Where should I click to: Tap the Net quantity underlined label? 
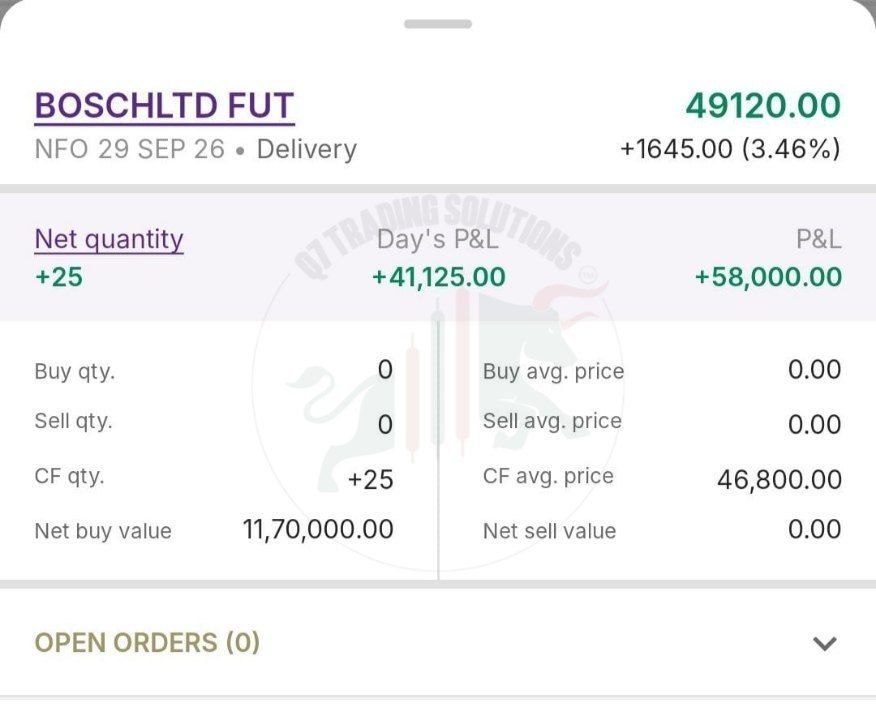(x=109, y=240)
